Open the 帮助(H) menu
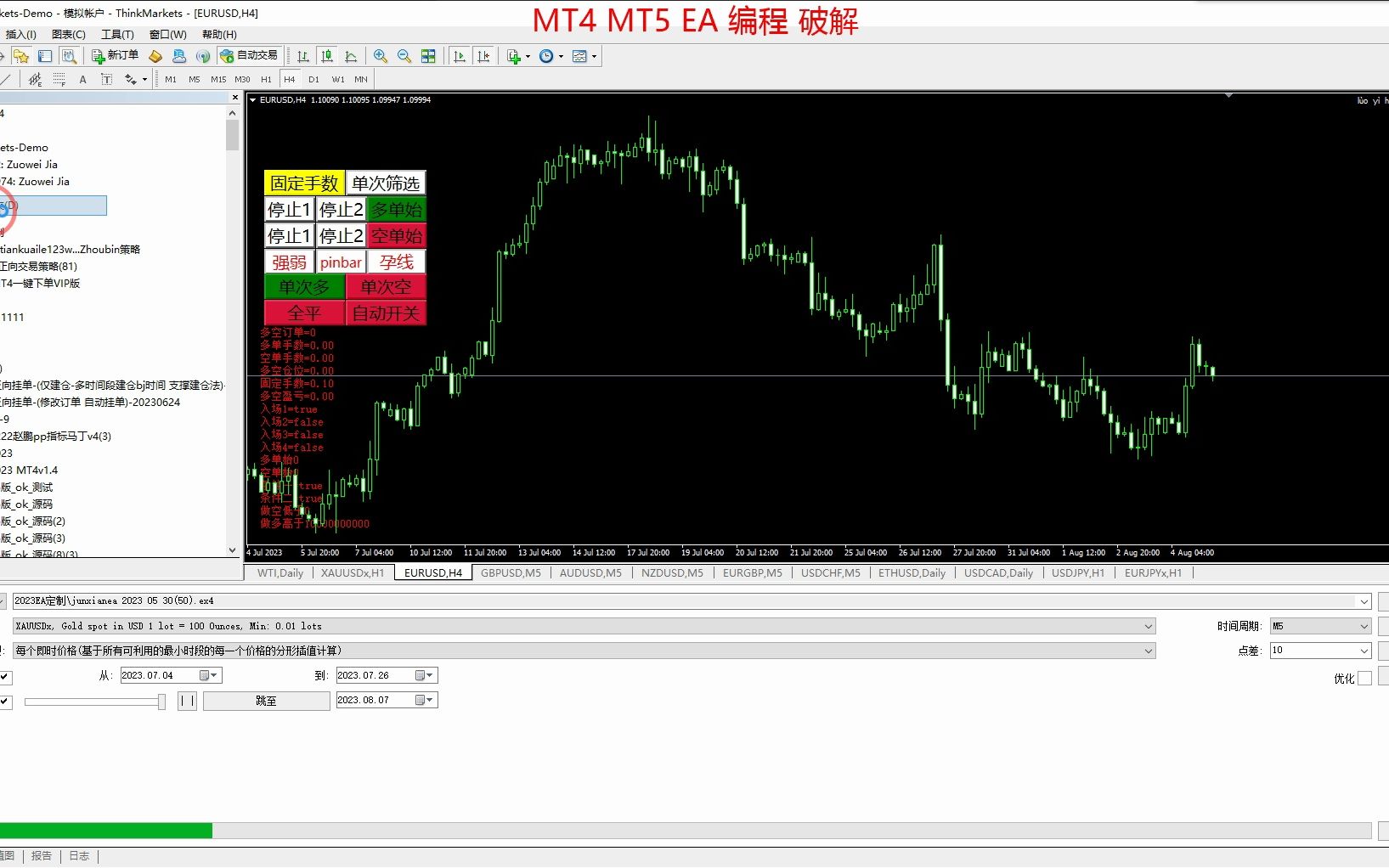Screen dimensions: 1389x868 pyautogui.click(x=219, y=34)
